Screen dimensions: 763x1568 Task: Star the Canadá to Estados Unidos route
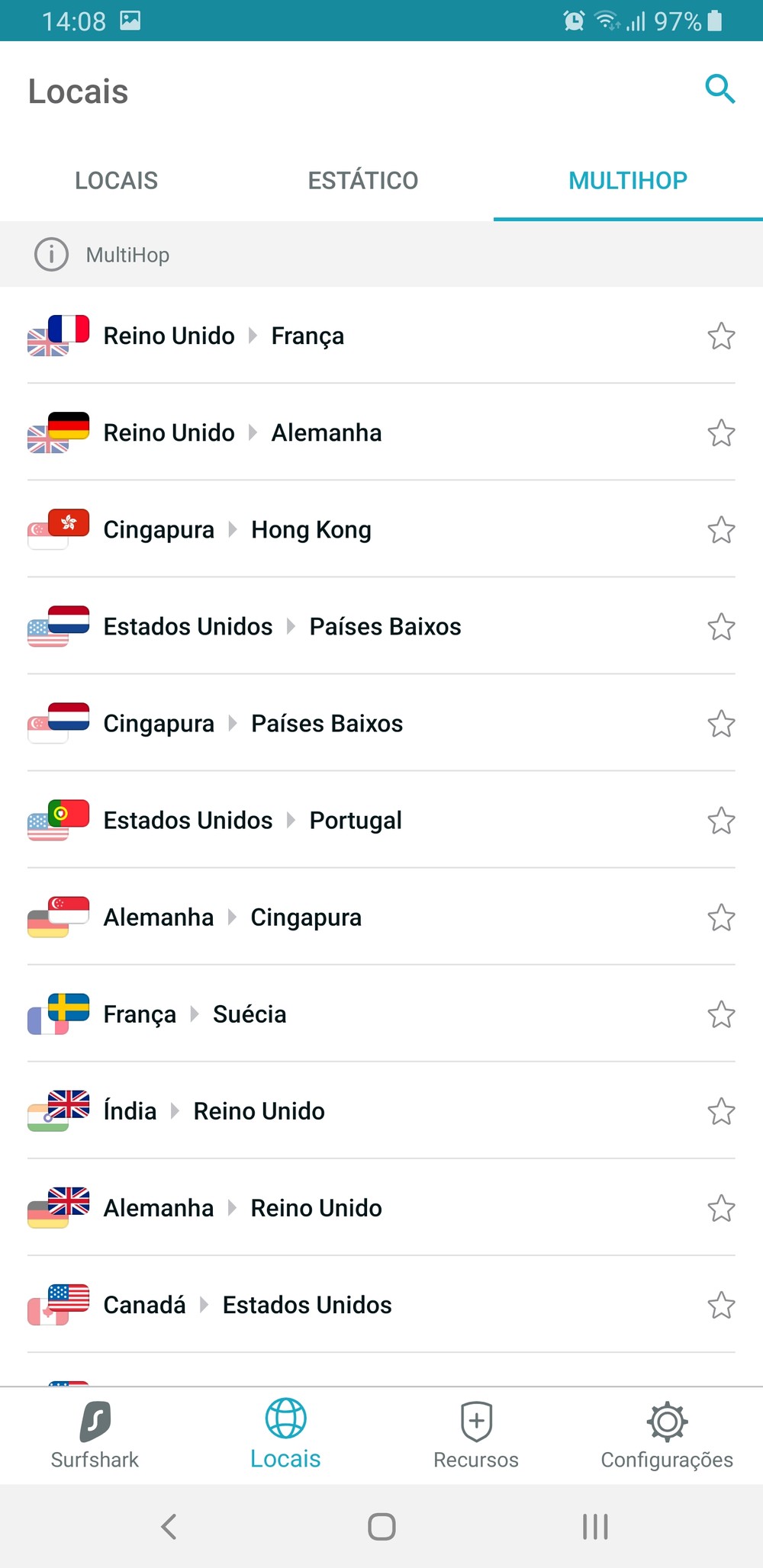coord(721,1305)
